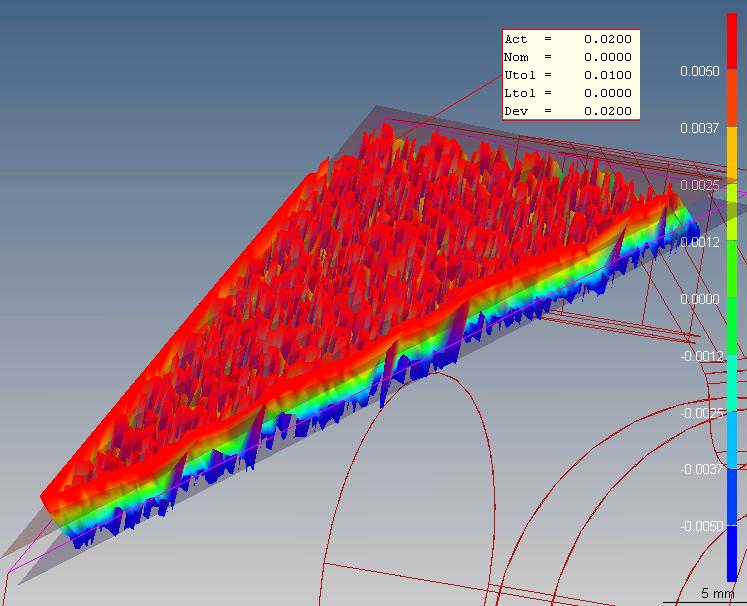Viewport: 747px width, 606px height.
Task: Click the 0.0000 color scale label
Action: [700, 299]
